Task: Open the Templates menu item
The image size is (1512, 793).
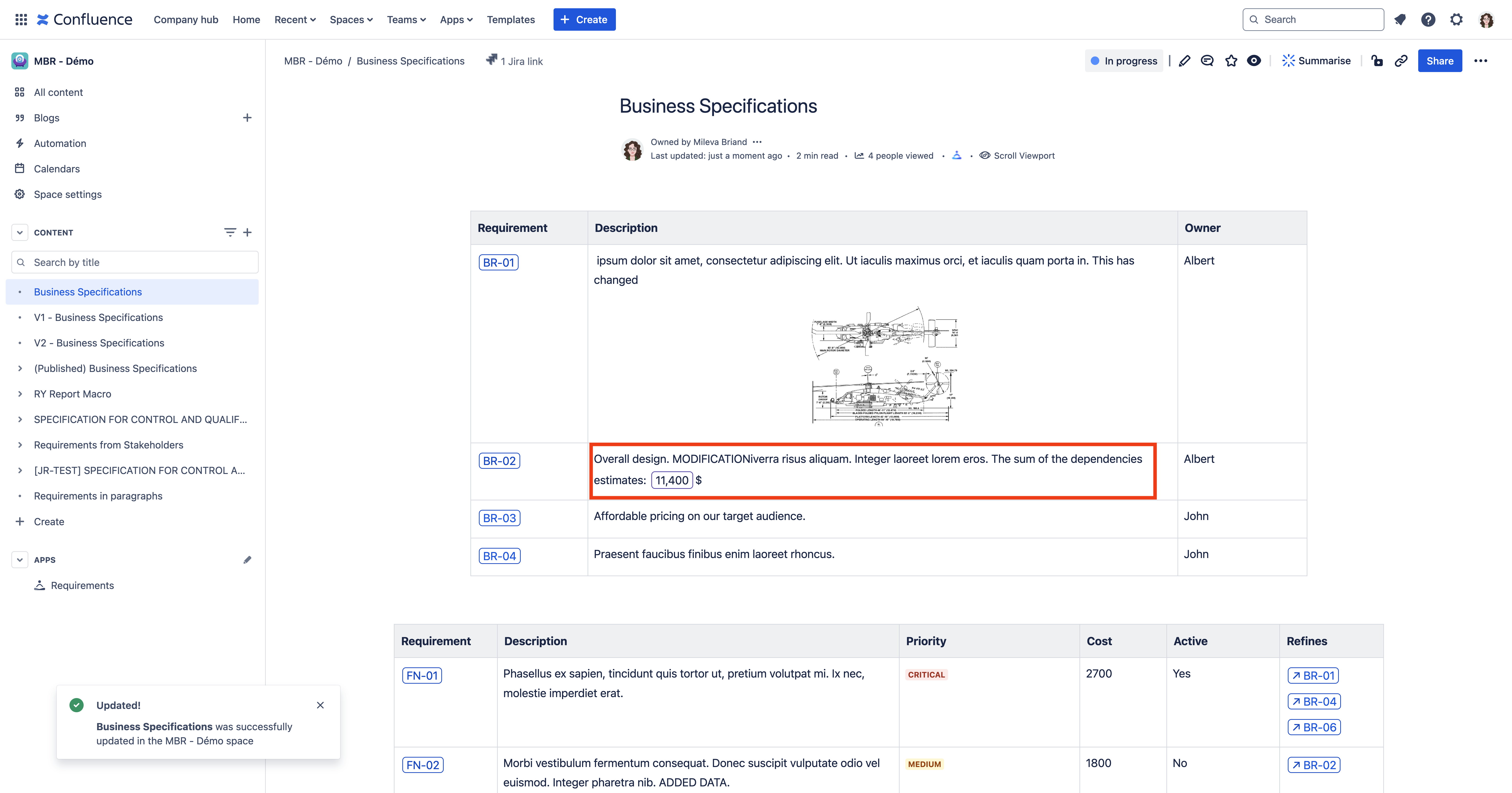Action: [511, 19]
